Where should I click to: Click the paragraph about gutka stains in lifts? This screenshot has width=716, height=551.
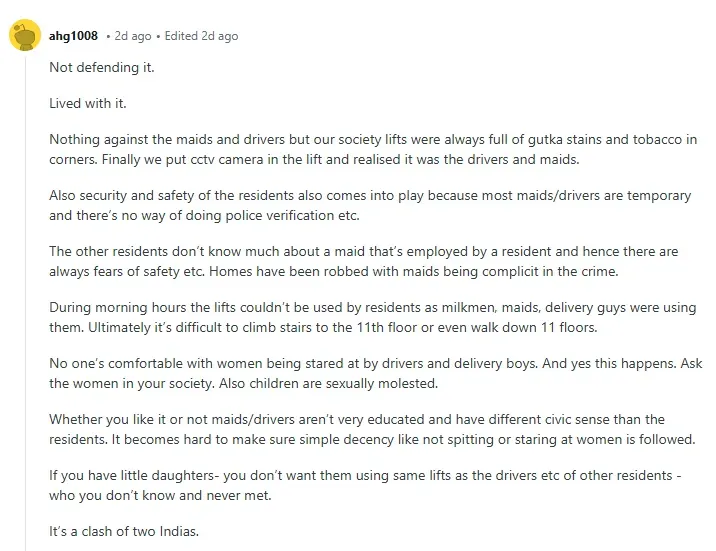[x=373, y=149]
